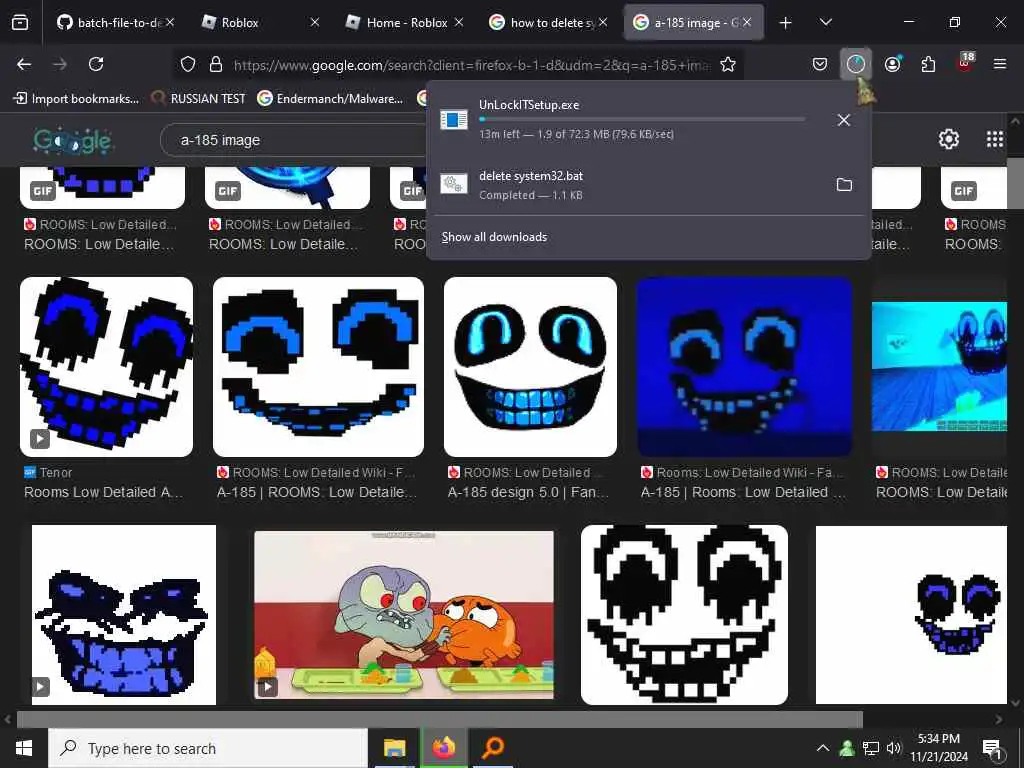Click the Rooms Low Detailed A... Tenor caption
1024x768 pixels.
point(104,492)
